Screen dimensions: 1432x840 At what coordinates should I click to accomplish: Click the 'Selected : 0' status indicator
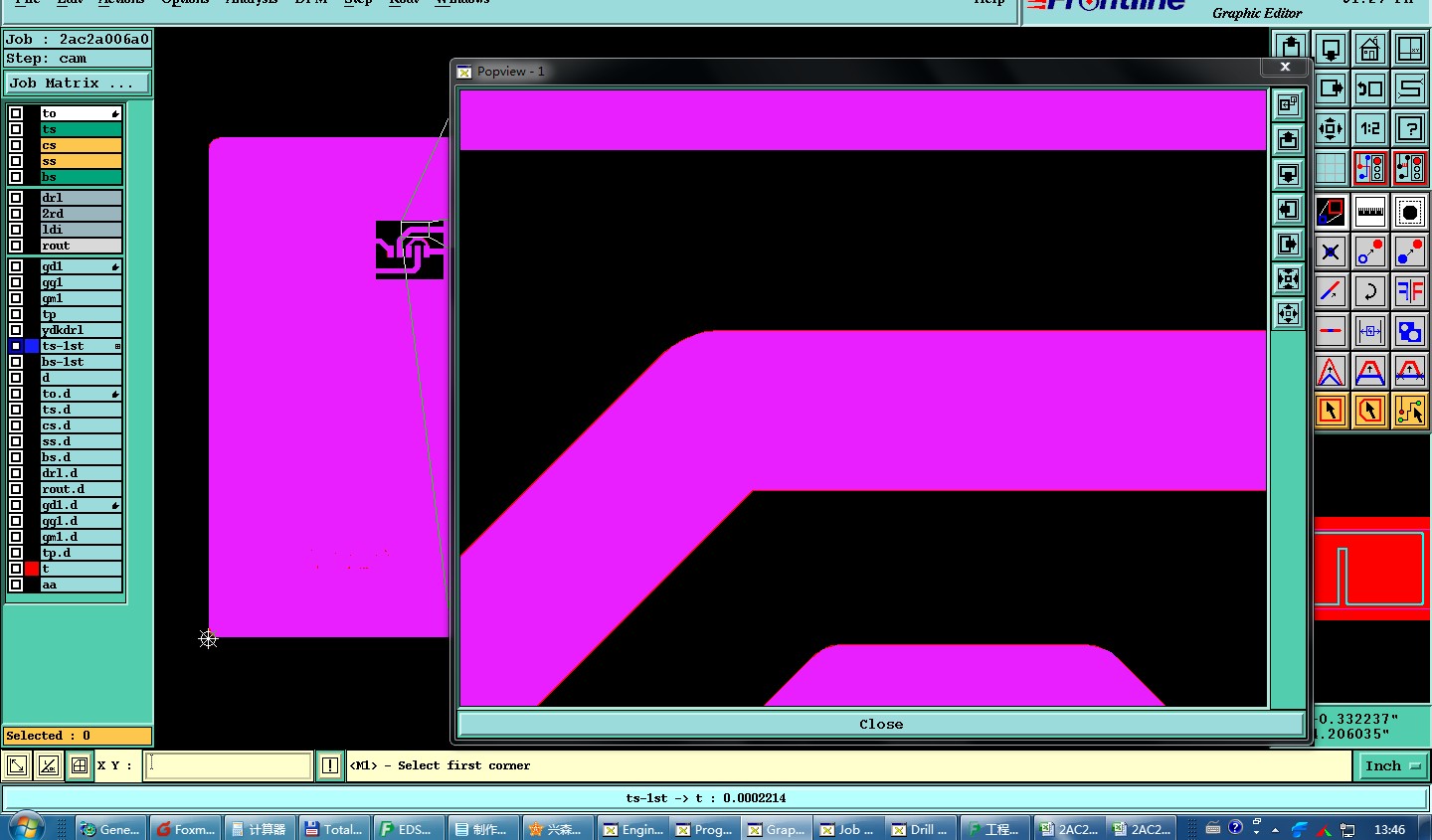click(77, 736)
